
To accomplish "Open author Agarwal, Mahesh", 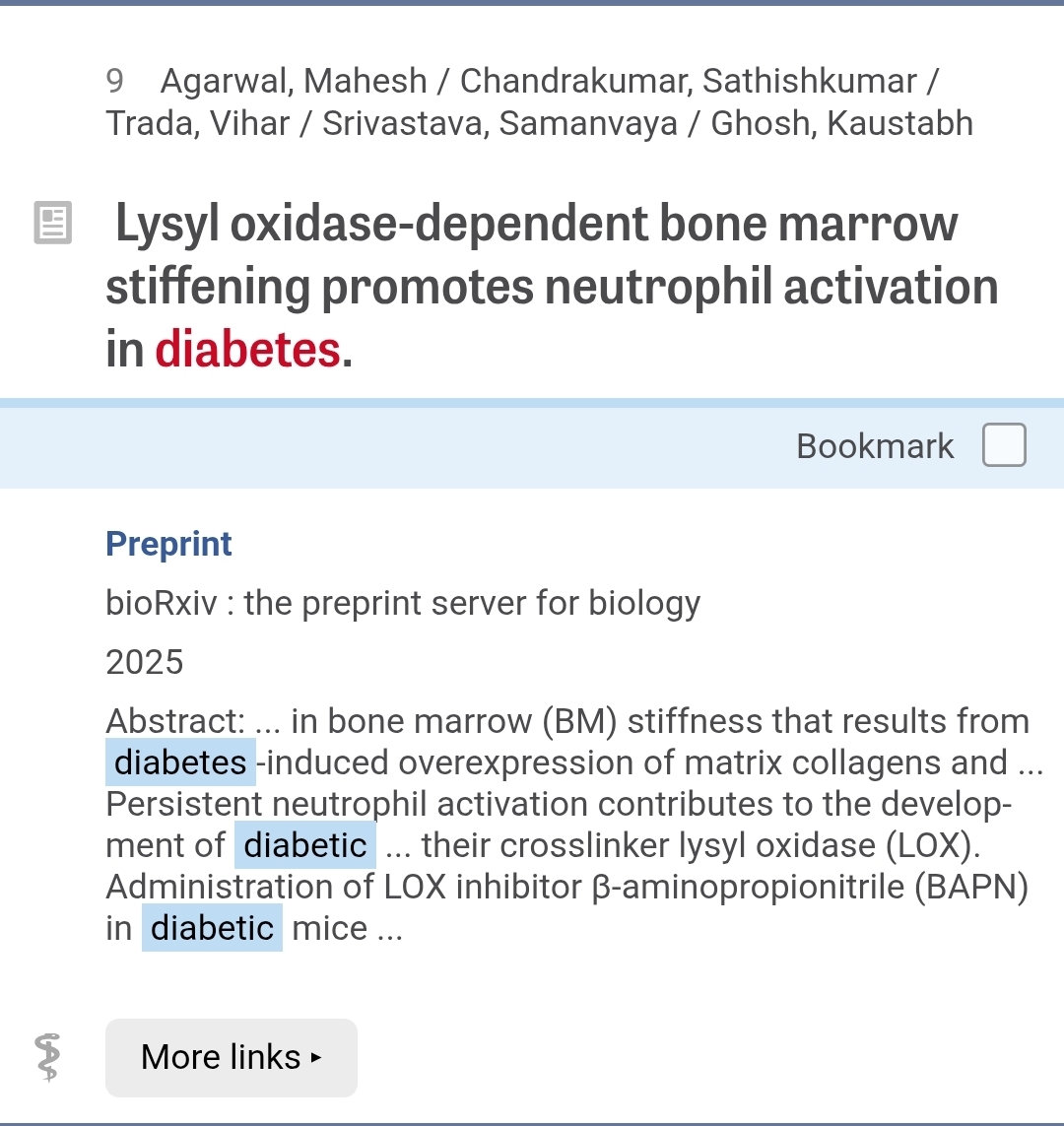I will coord(294,81).
